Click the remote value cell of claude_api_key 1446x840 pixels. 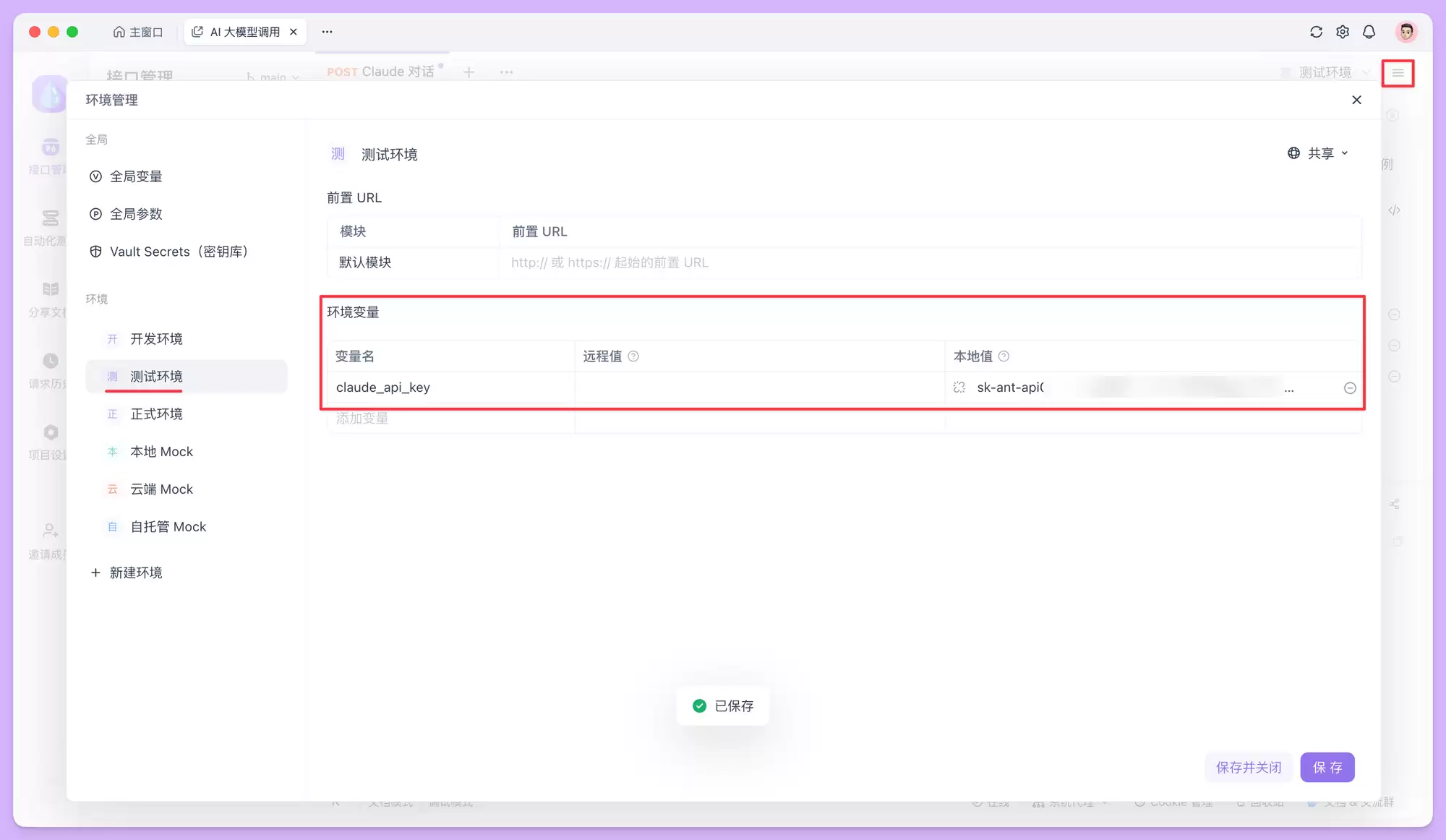760,387
